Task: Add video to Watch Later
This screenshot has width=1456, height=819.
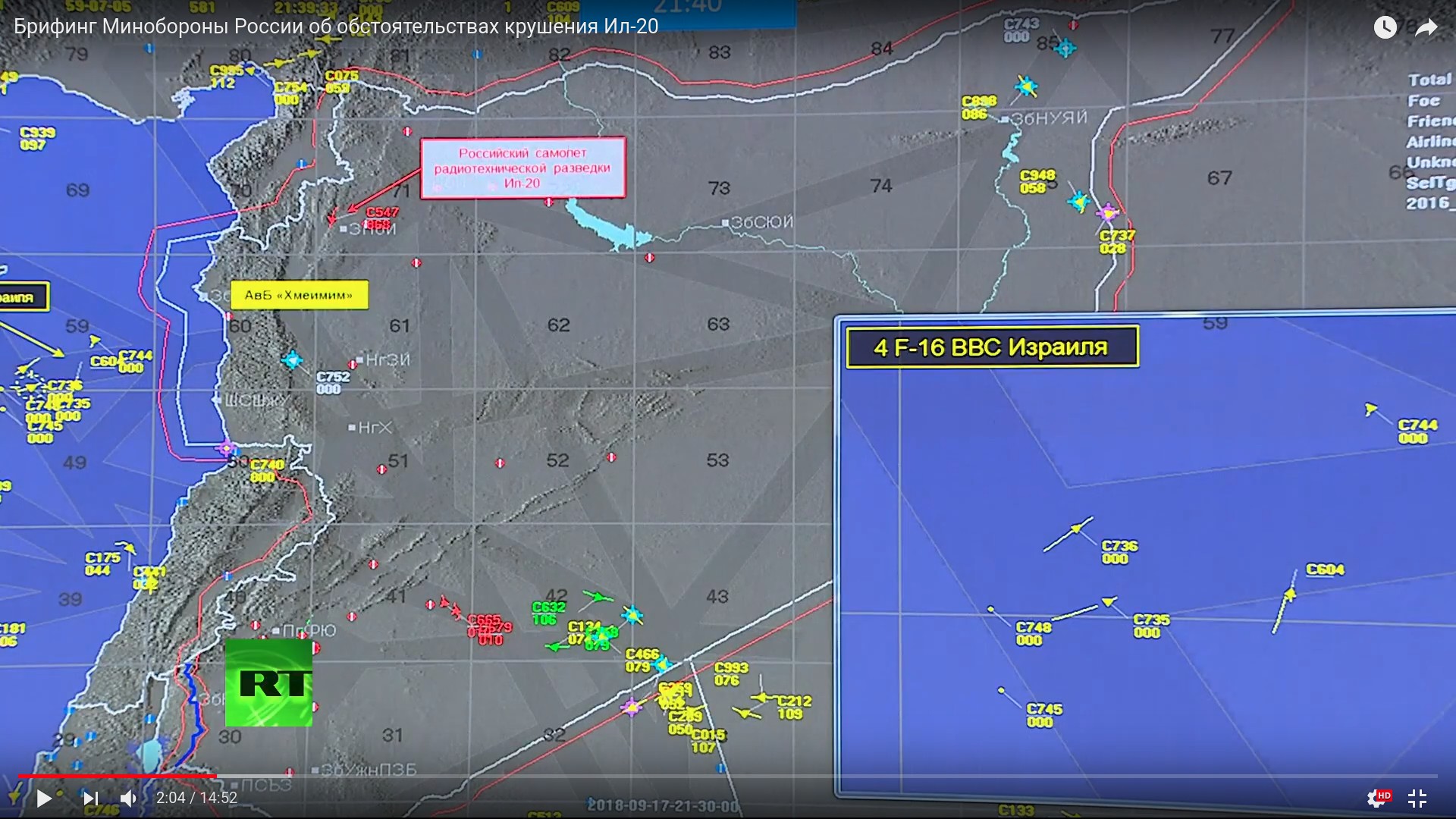Action: pyautogui.click(x=1385, y=28)
